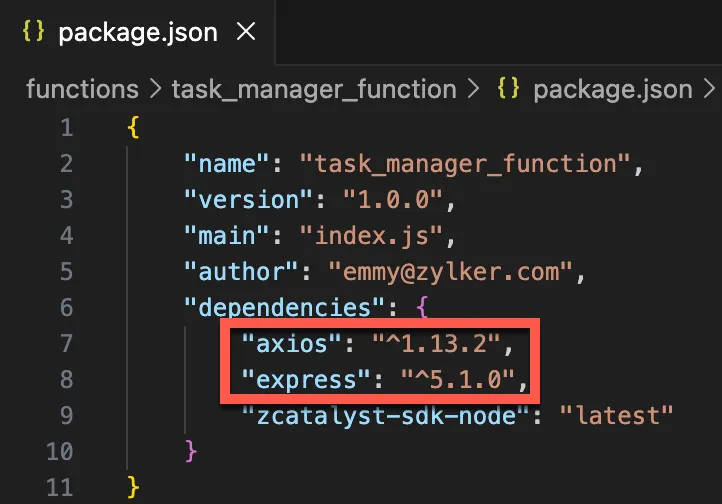Screen dimensions: 722x504
Task: Expand the chevron after the package.json breadcrumb
Action: click(x=710, y=89)
